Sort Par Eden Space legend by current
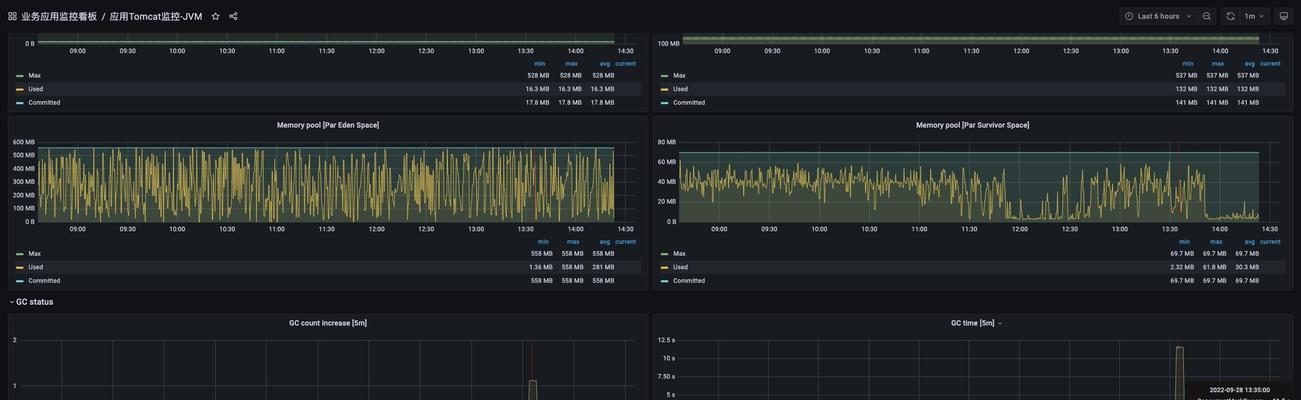1301x400 pixels. [x=625, y=242]
